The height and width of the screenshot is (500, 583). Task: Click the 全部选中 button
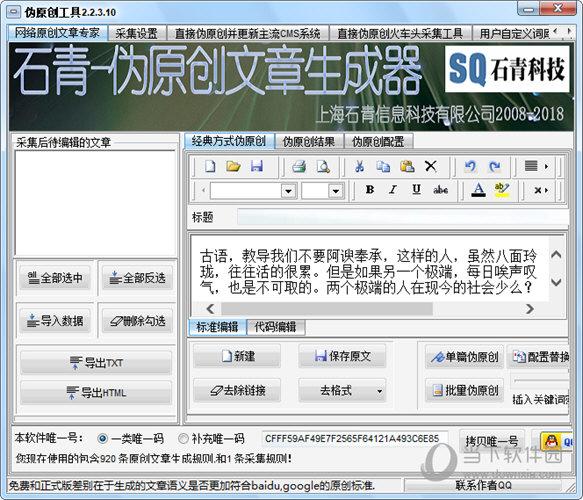coord(55,278)
